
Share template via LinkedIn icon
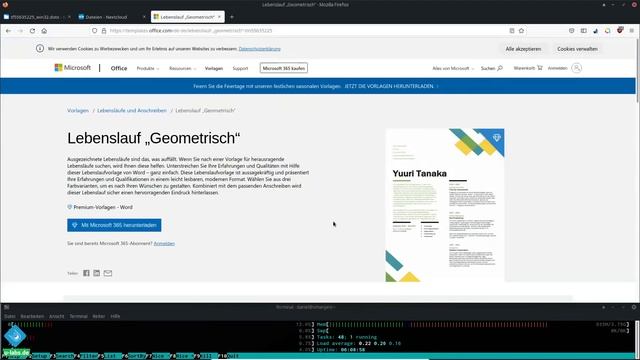pos(96,273)
